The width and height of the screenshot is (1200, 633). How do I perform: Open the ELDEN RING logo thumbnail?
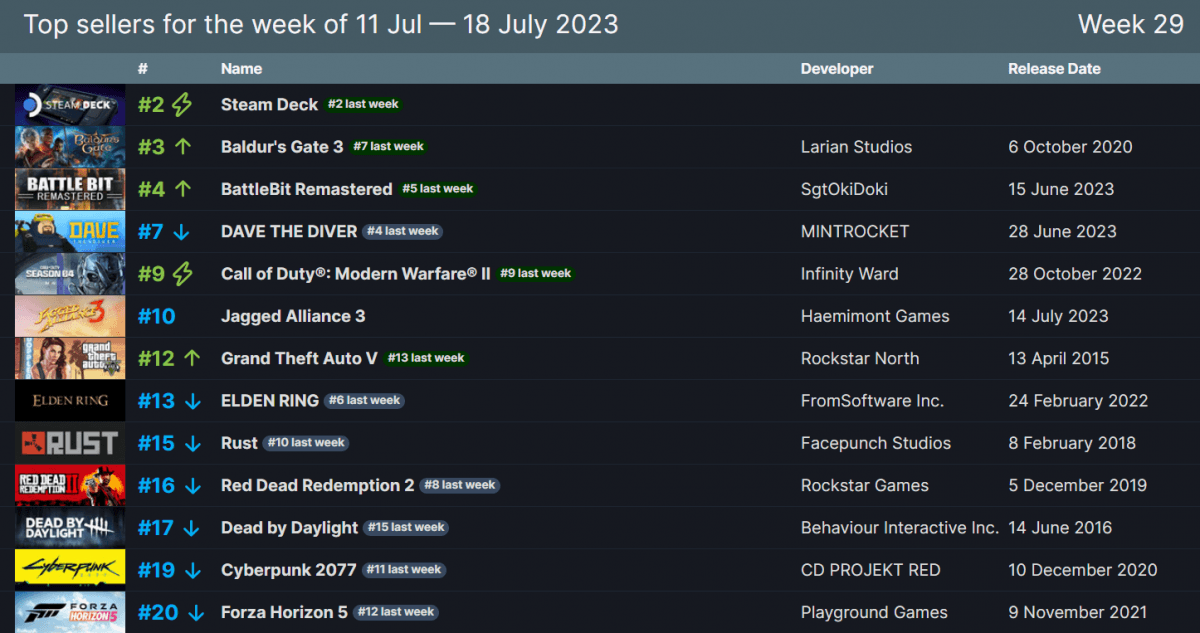tap(70, 400)
